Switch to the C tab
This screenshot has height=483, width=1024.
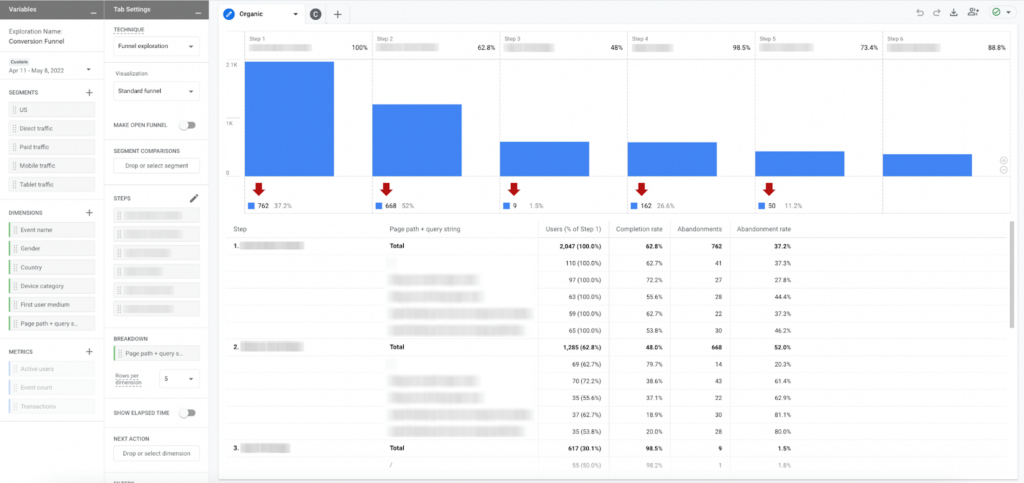pos(315,14)
